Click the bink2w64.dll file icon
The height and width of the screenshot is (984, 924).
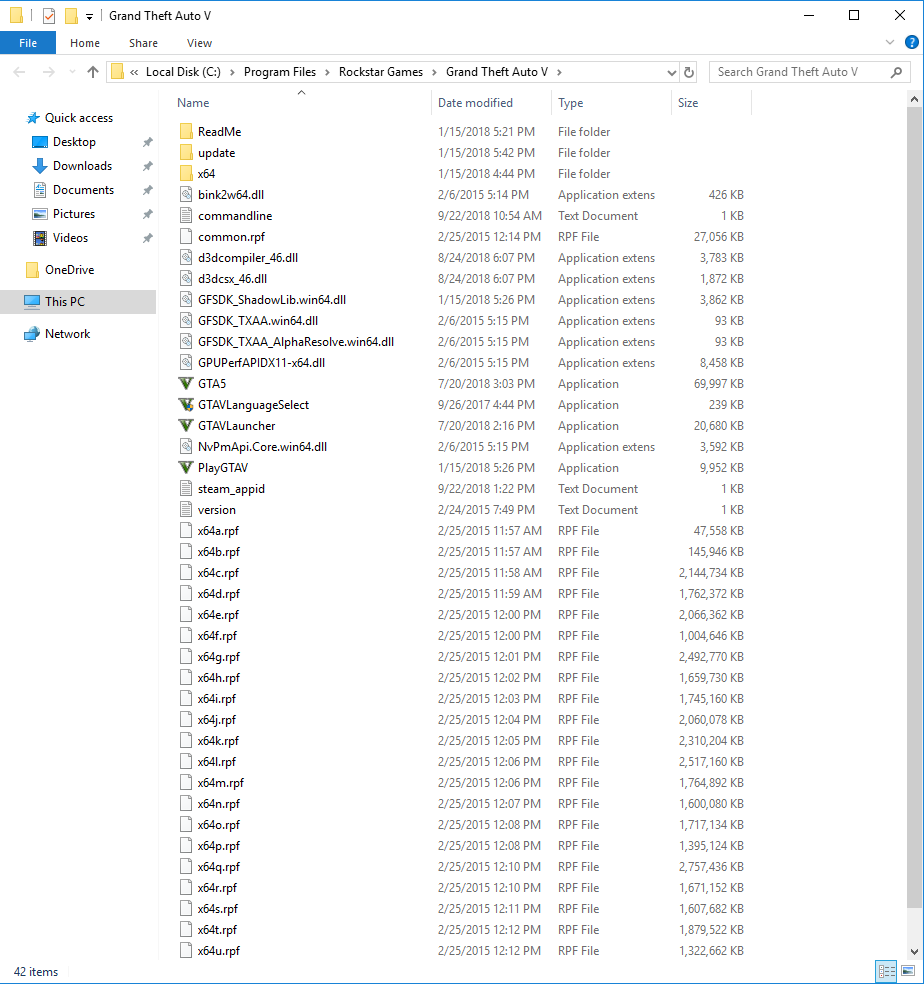[x=186, y=195]
